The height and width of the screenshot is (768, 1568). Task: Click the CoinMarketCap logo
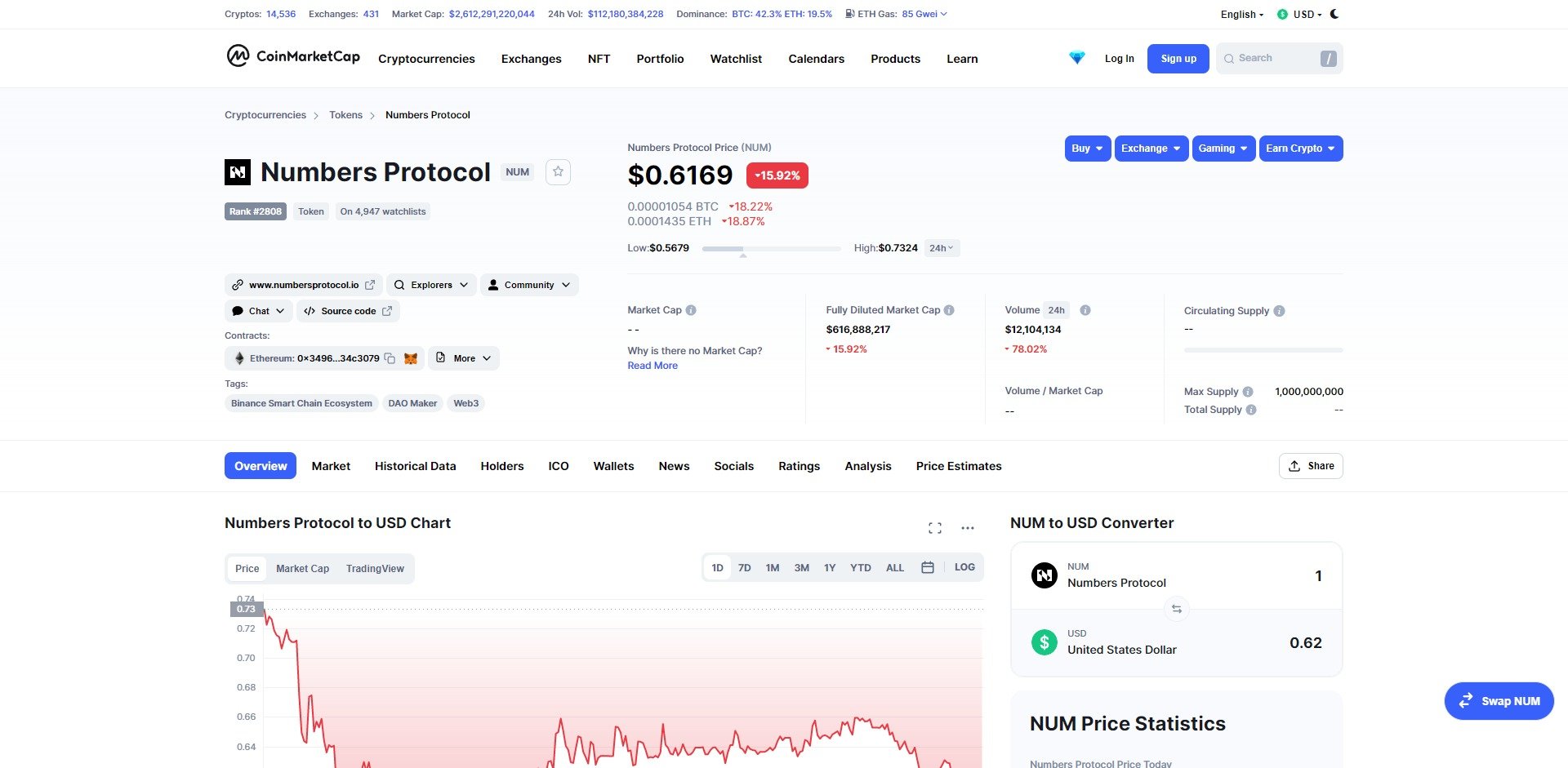point(293,56)
